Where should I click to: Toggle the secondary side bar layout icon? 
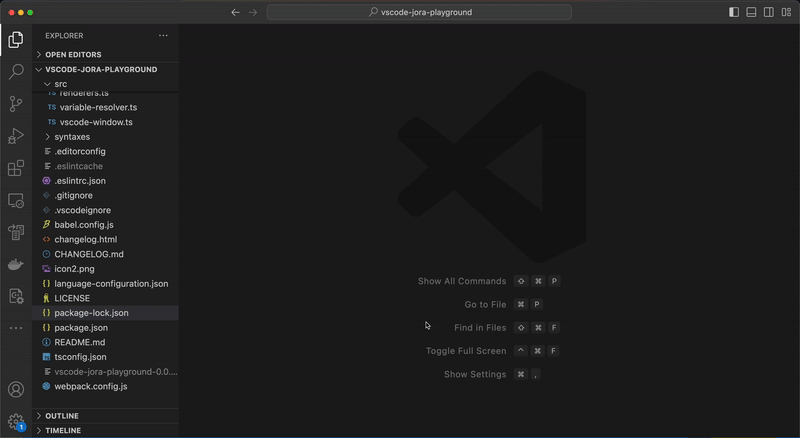point(768,12)
